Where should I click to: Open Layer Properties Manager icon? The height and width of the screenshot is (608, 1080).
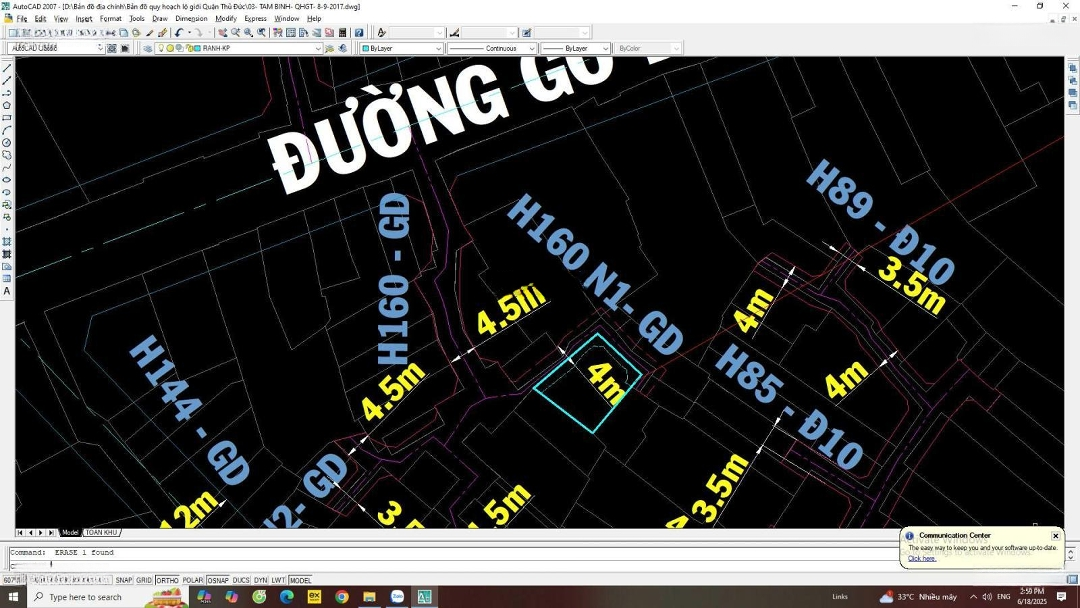coord(147,48)
